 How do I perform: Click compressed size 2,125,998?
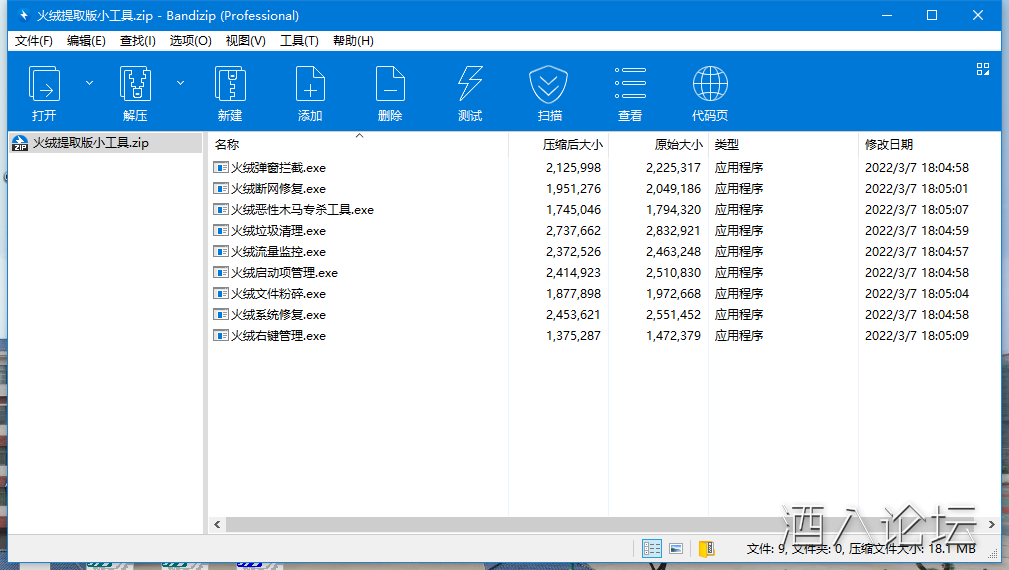click(573, 168)
